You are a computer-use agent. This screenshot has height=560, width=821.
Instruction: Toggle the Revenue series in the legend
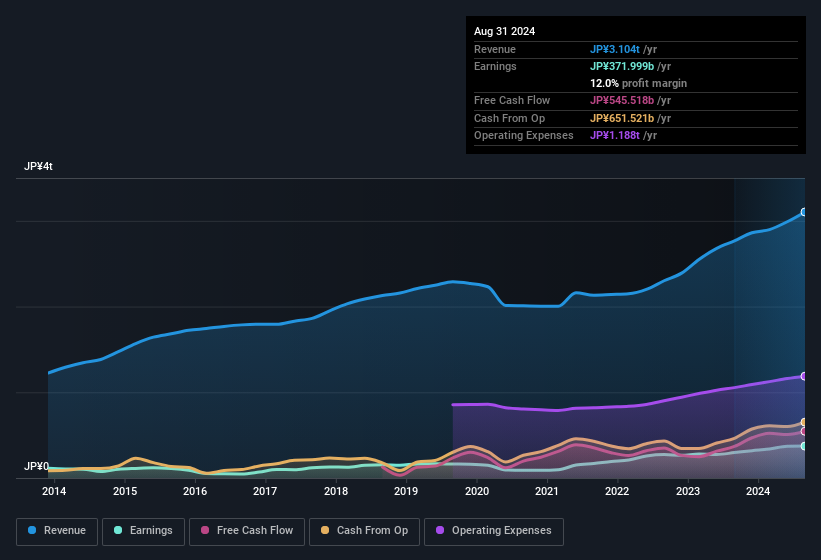tap(57, 530)
